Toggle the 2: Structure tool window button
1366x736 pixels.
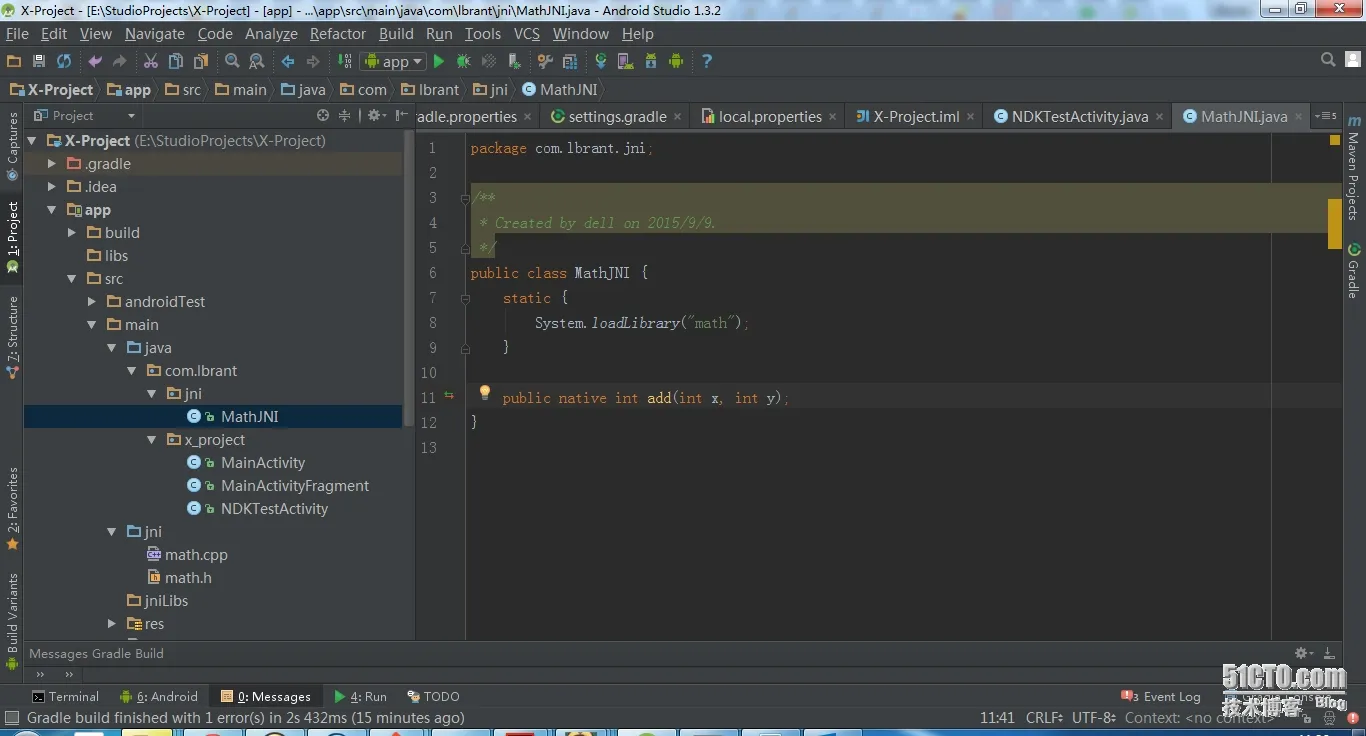(x=13, y=337)
